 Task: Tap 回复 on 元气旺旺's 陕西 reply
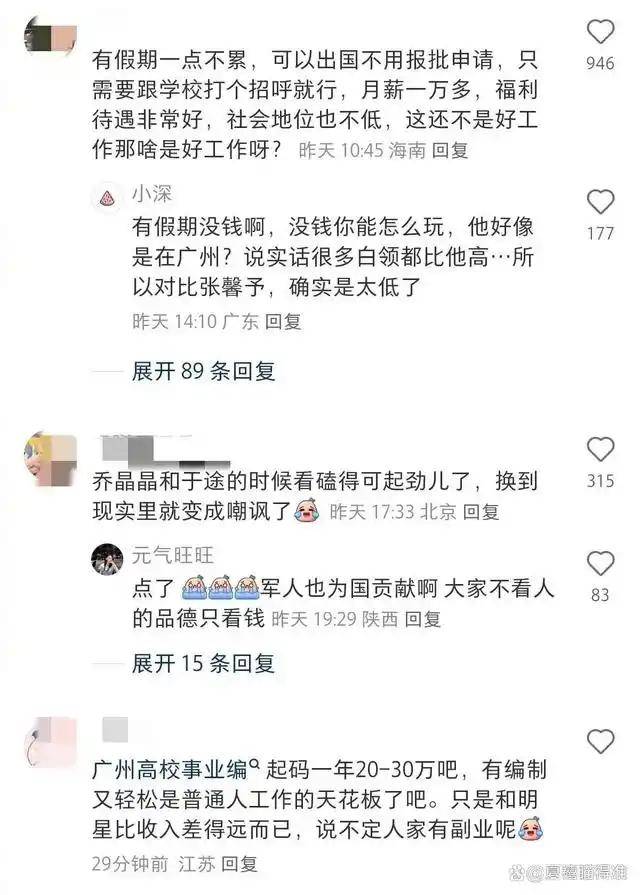[x=422, y=619]
